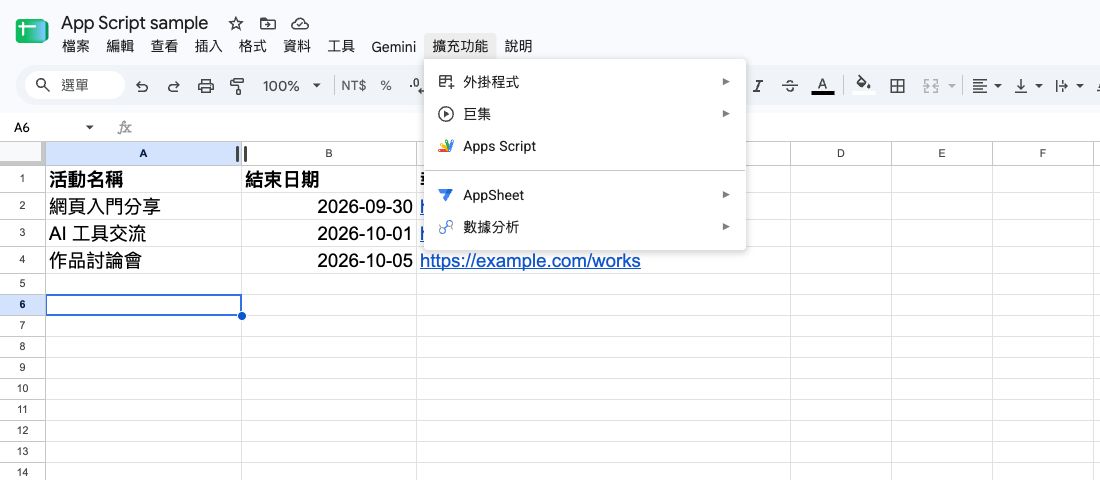Click the select-all corner box
Viewport: 1100px width, 480px height.
(x=22, y=154)
